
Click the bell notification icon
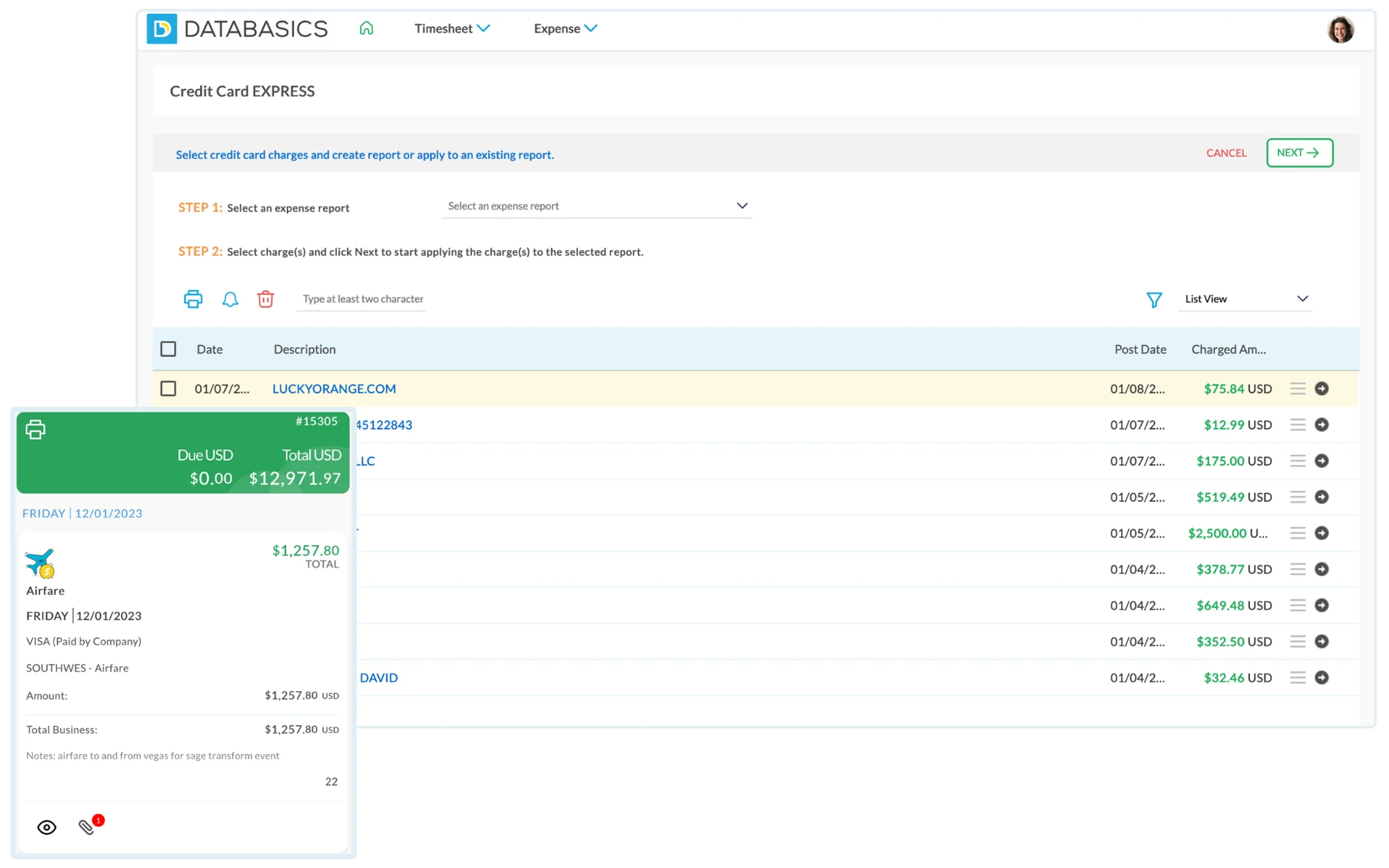click(230, 299)
